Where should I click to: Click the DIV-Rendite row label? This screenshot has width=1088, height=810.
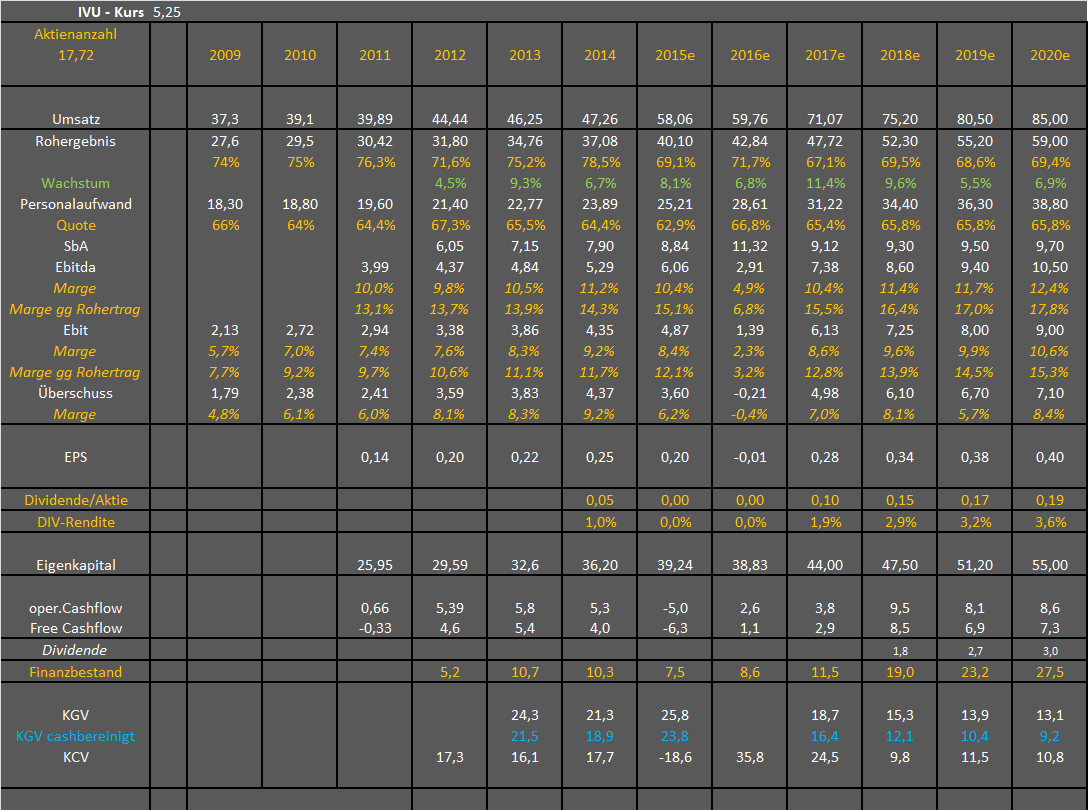[76, 522]
